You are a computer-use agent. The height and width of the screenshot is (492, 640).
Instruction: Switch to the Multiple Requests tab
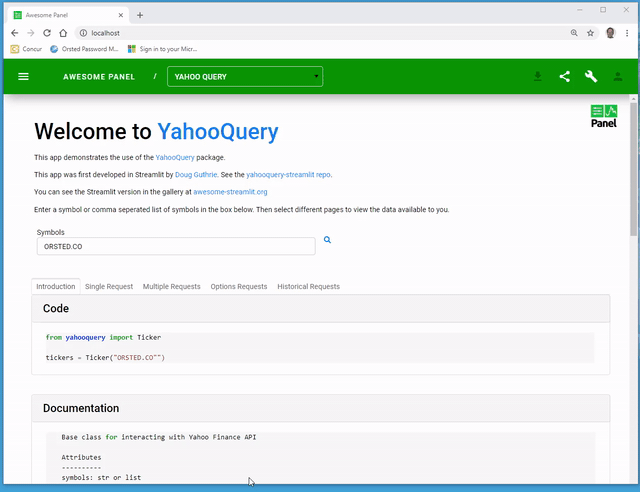click(171, 286)
